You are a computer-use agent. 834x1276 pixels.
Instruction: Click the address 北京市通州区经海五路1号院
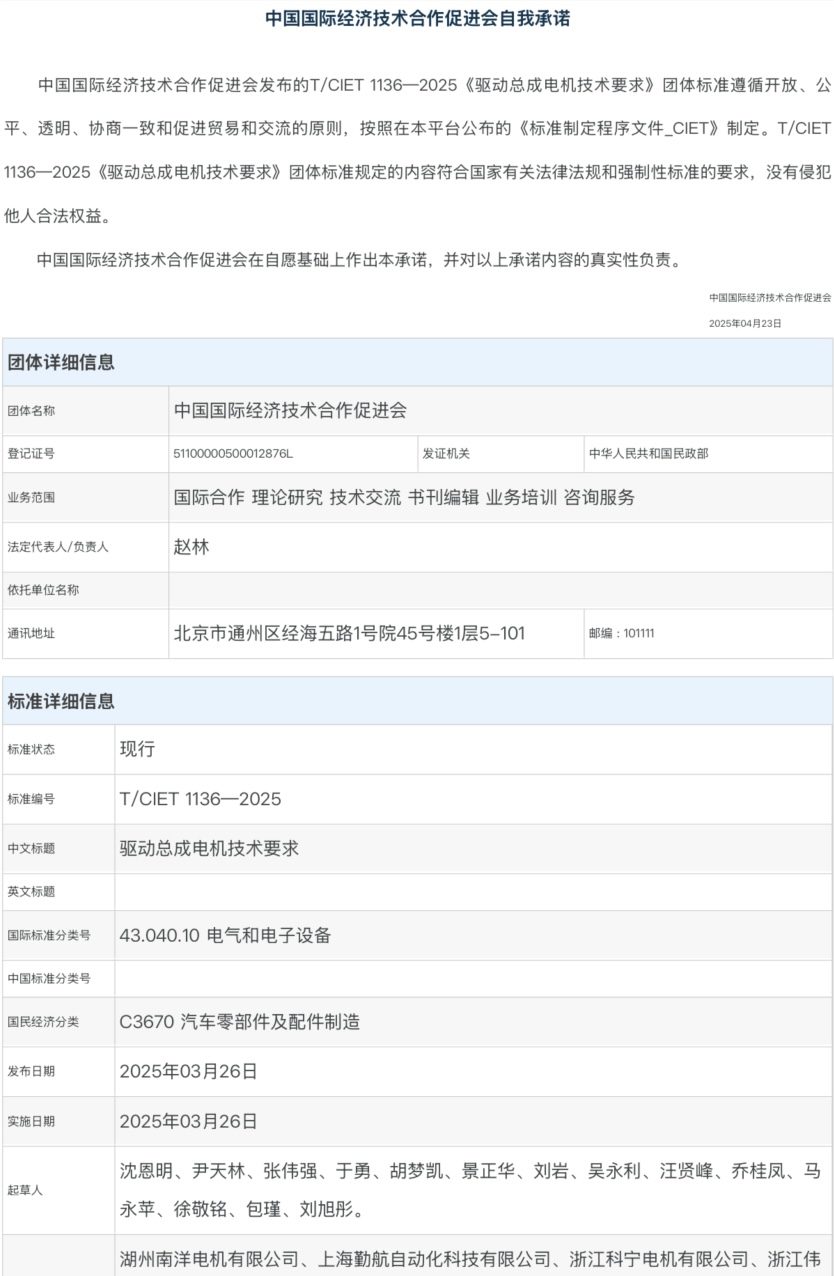[349, 633]
